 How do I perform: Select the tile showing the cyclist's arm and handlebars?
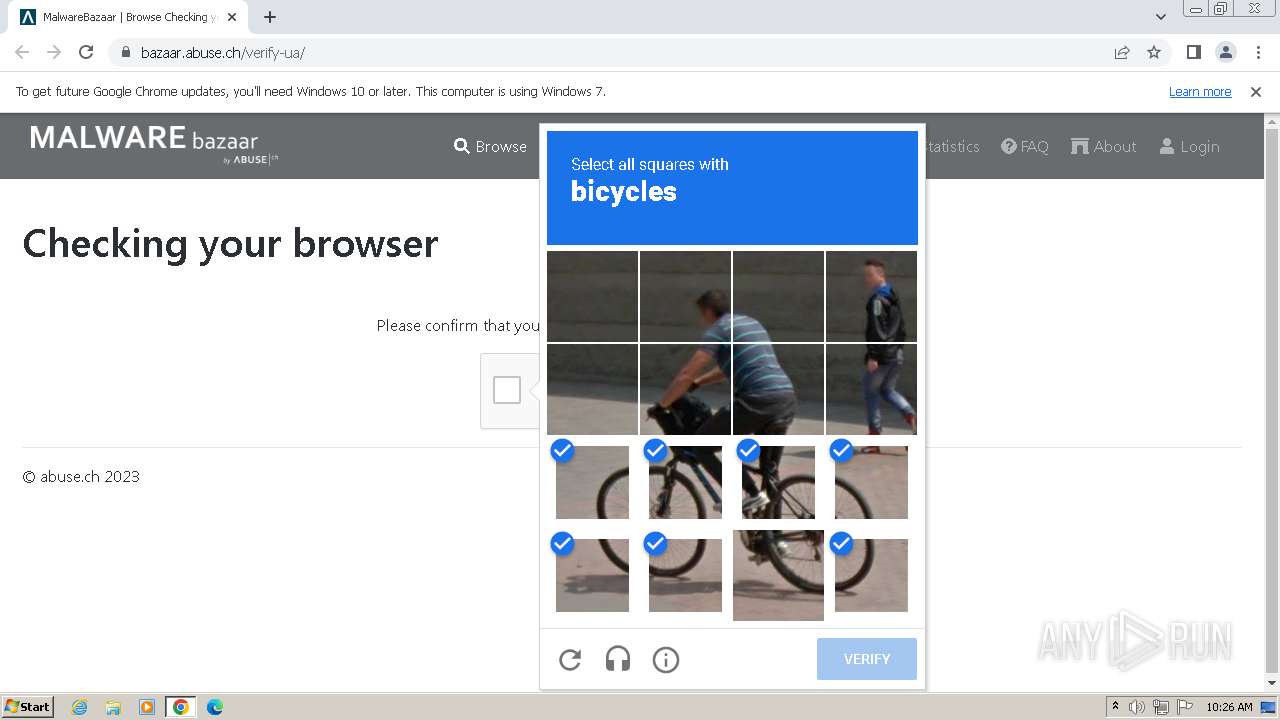[685, 389]
